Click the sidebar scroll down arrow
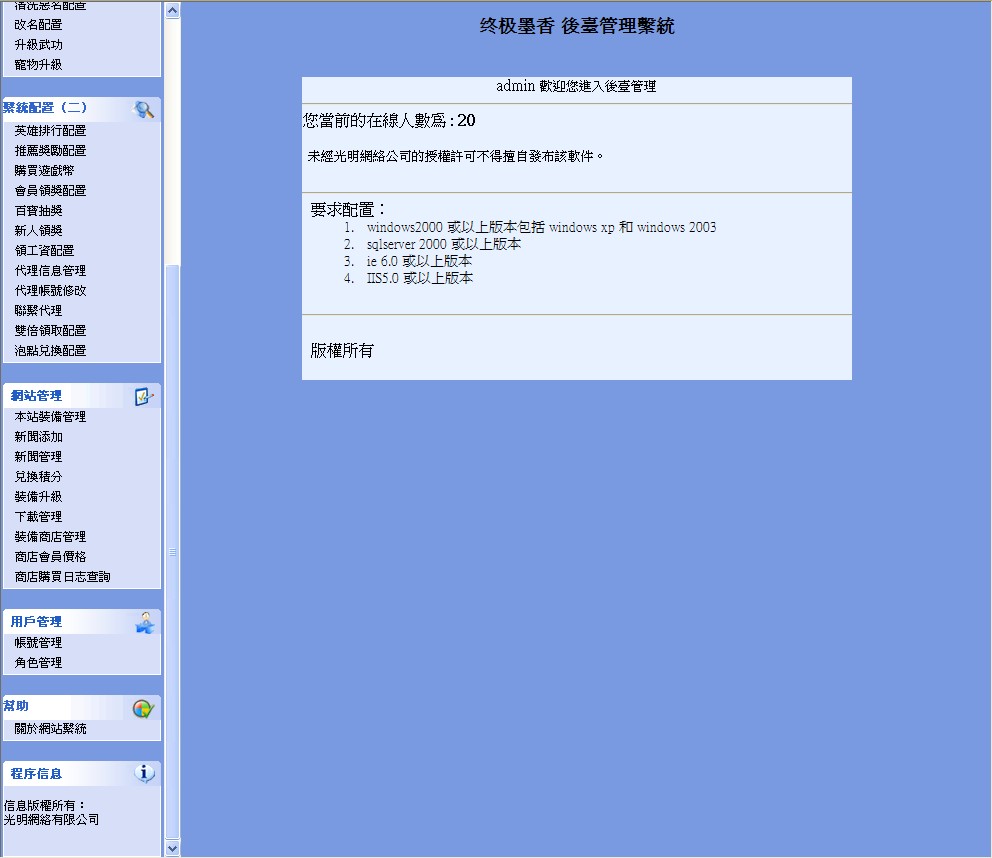Image resolution: width=992 pixels, height=858 pixels. tap(172, 848)
